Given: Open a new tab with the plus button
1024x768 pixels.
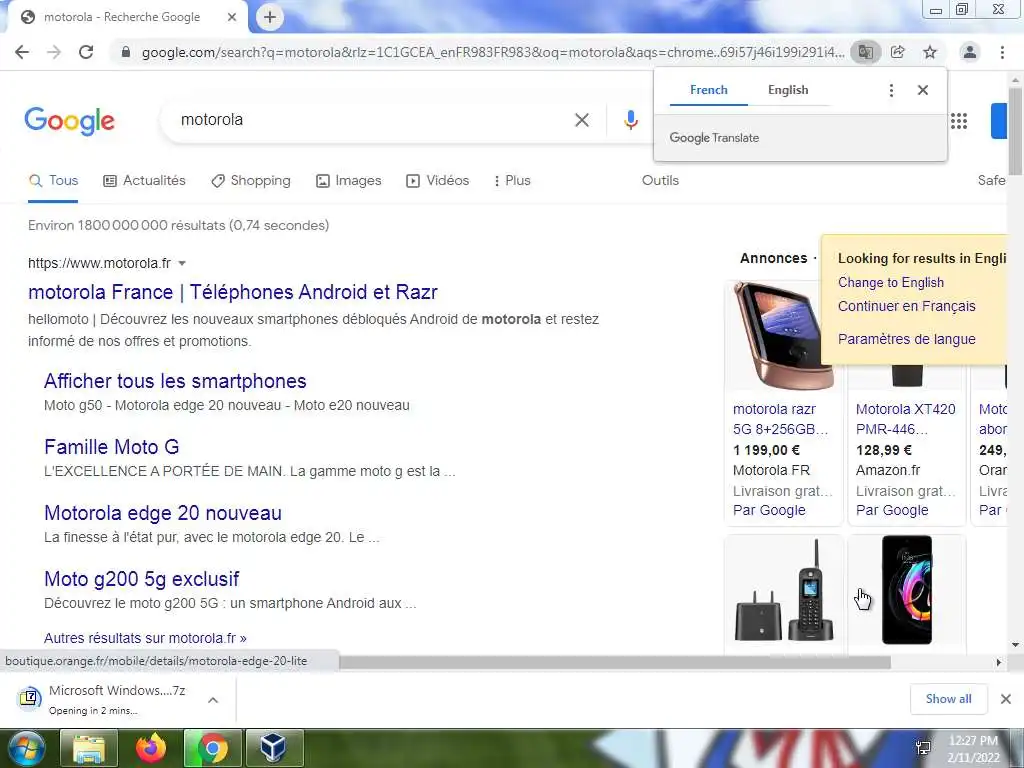Looking at the screenshot, I should 270,18.
